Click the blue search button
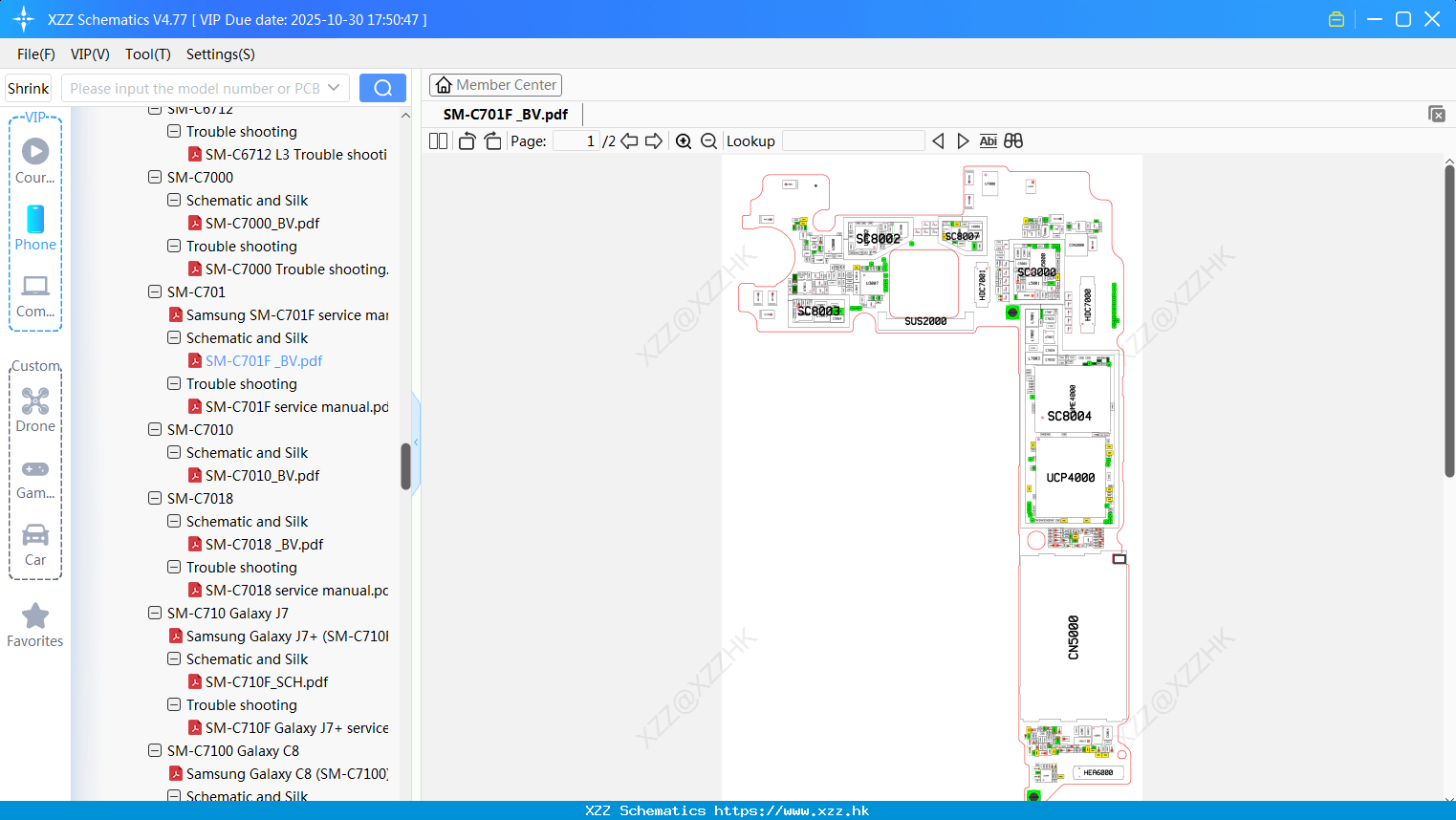 [x=382, y=88]
